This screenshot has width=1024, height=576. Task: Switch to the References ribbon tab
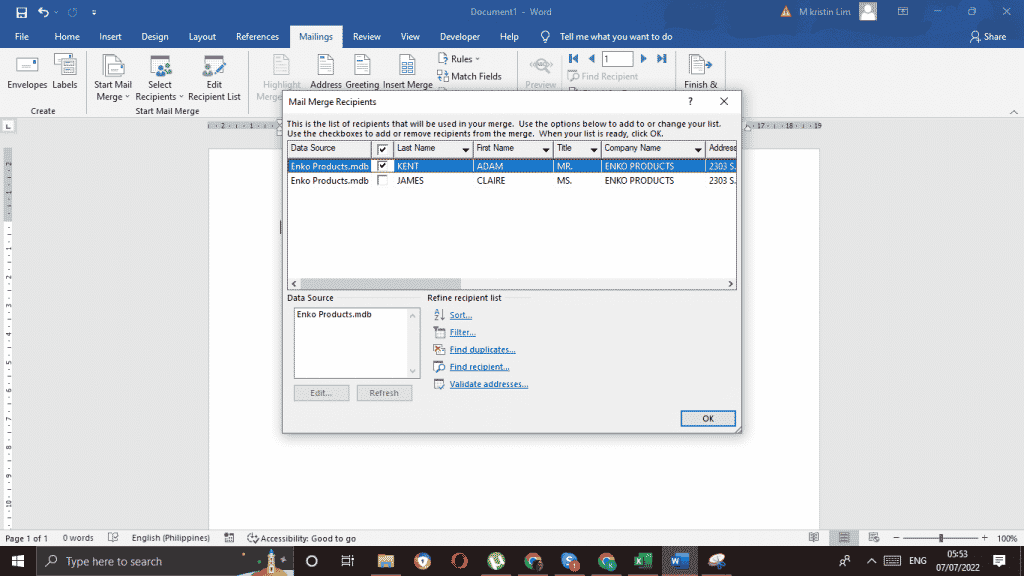257,36
